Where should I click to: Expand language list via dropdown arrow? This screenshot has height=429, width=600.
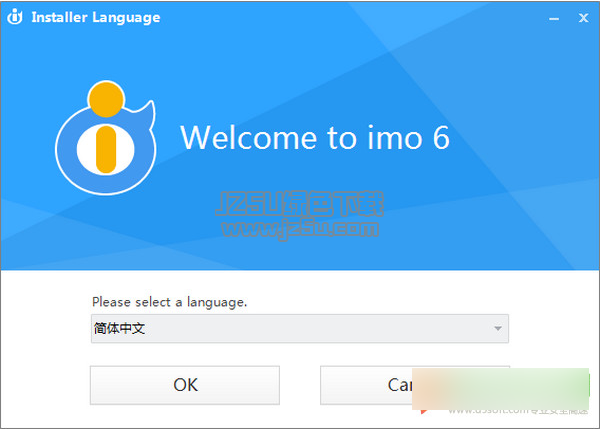tap(497, 328)
